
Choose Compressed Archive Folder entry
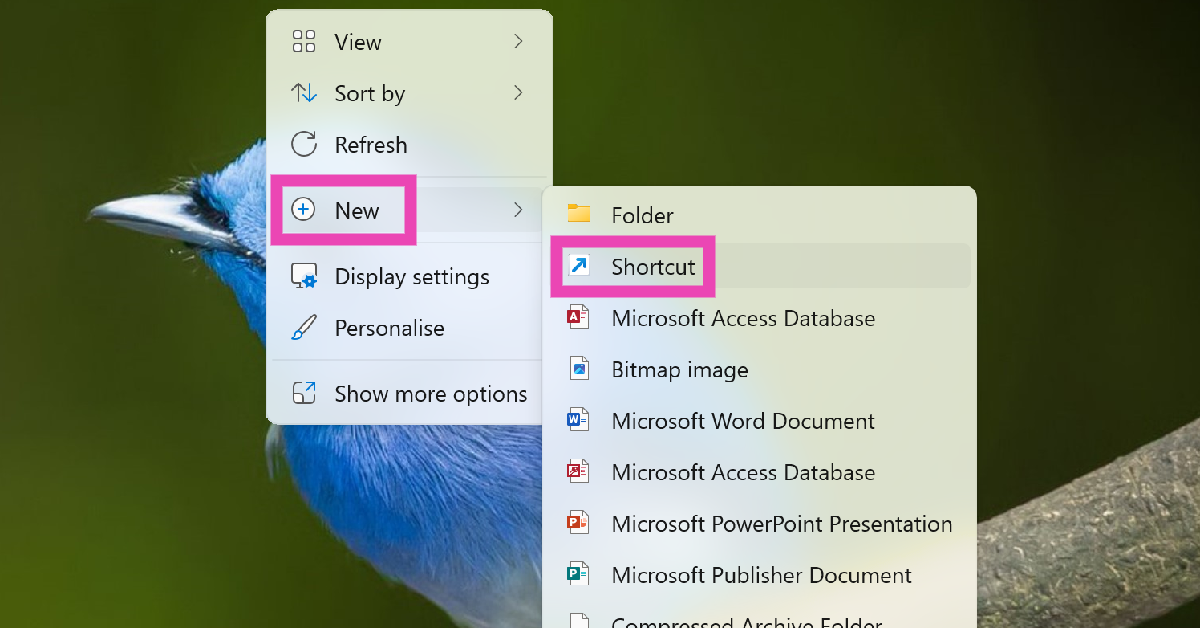pyautogui.click(x=746, y=620)
